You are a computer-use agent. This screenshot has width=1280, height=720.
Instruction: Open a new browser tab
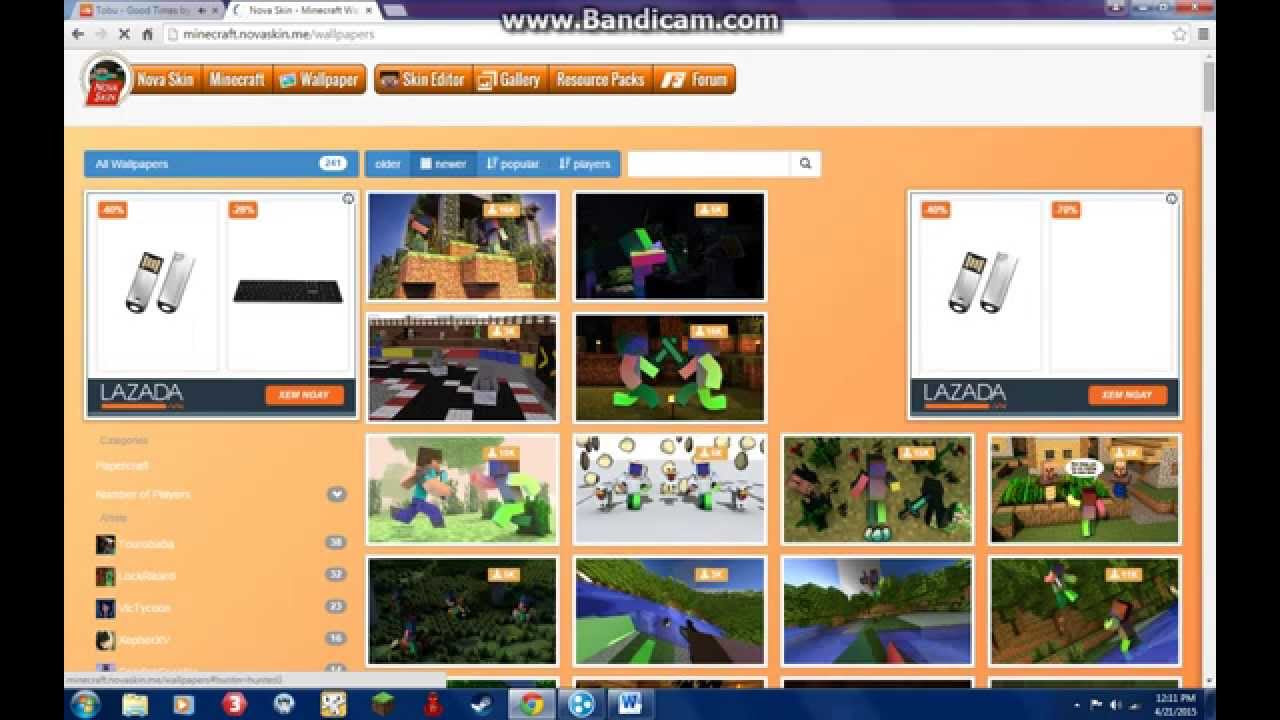point(395,10)
